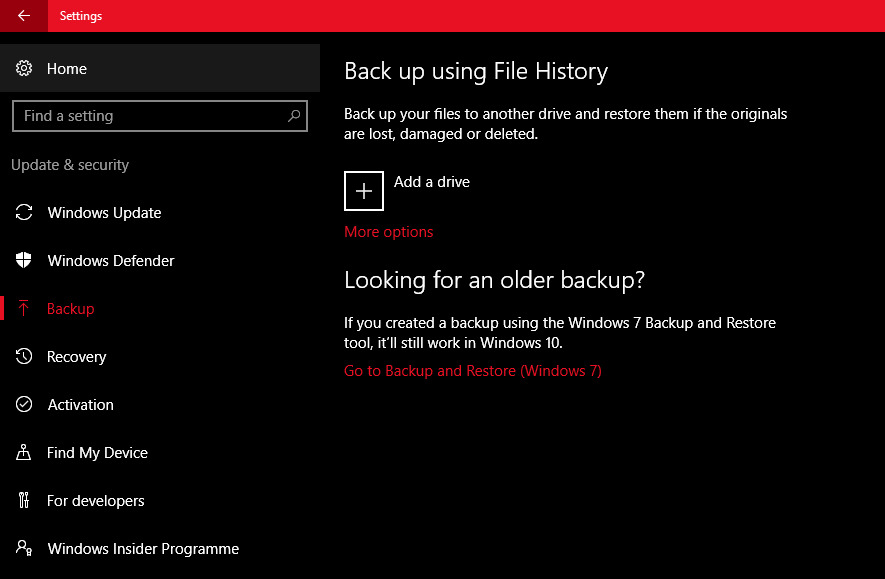Click the back arrow in the title bar
Viewport: 885px width, 579px height.
pyautogui.click(x=22, y=15)
